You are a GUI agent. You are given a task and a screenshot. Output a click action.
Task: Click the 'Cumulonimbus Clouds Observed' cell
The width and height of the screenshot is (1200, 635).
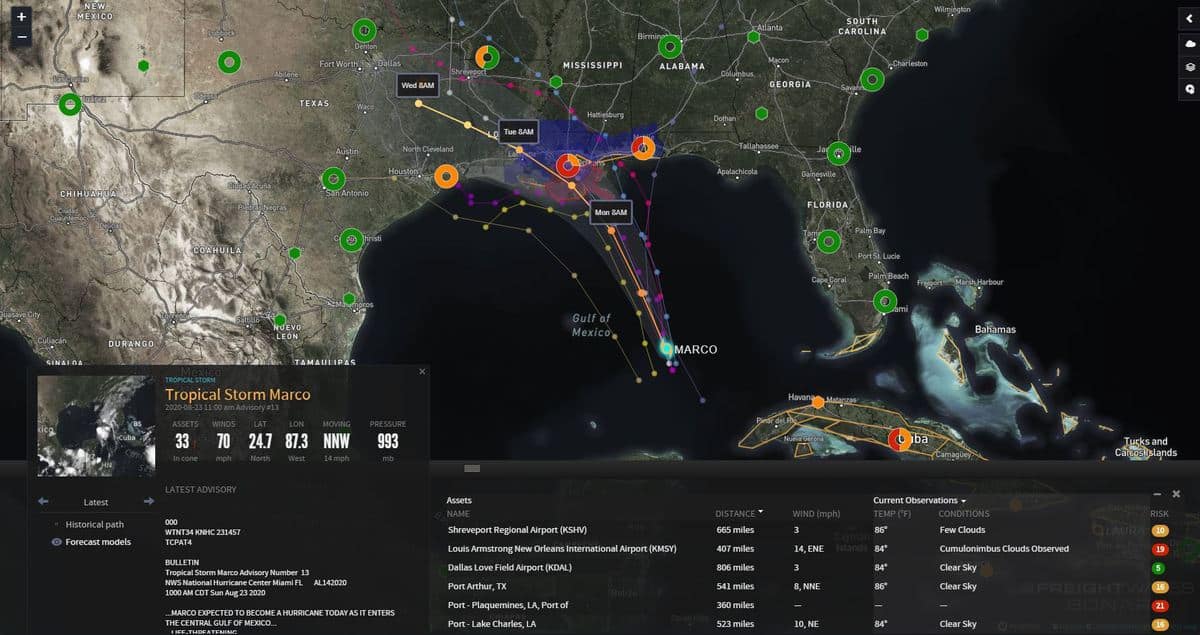pos(1004,548)
